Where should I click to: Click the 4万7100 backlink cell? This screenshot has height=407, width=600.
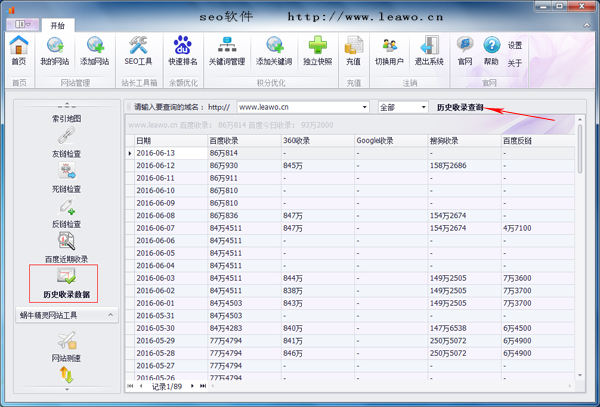(538, 228)
